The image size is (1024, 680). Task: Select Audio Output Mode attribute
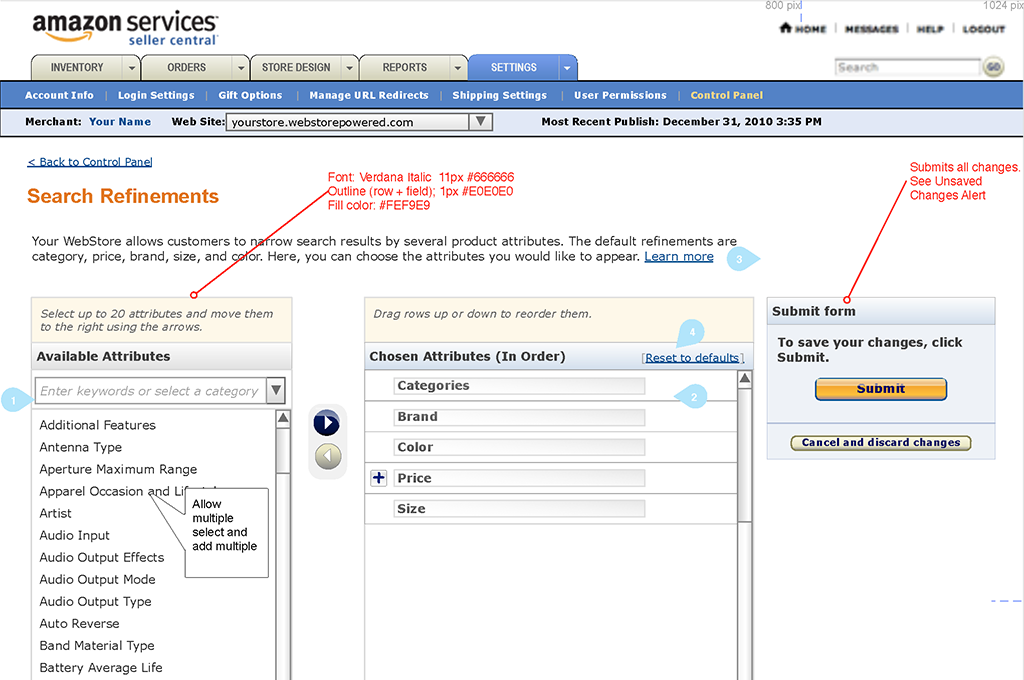97,579
